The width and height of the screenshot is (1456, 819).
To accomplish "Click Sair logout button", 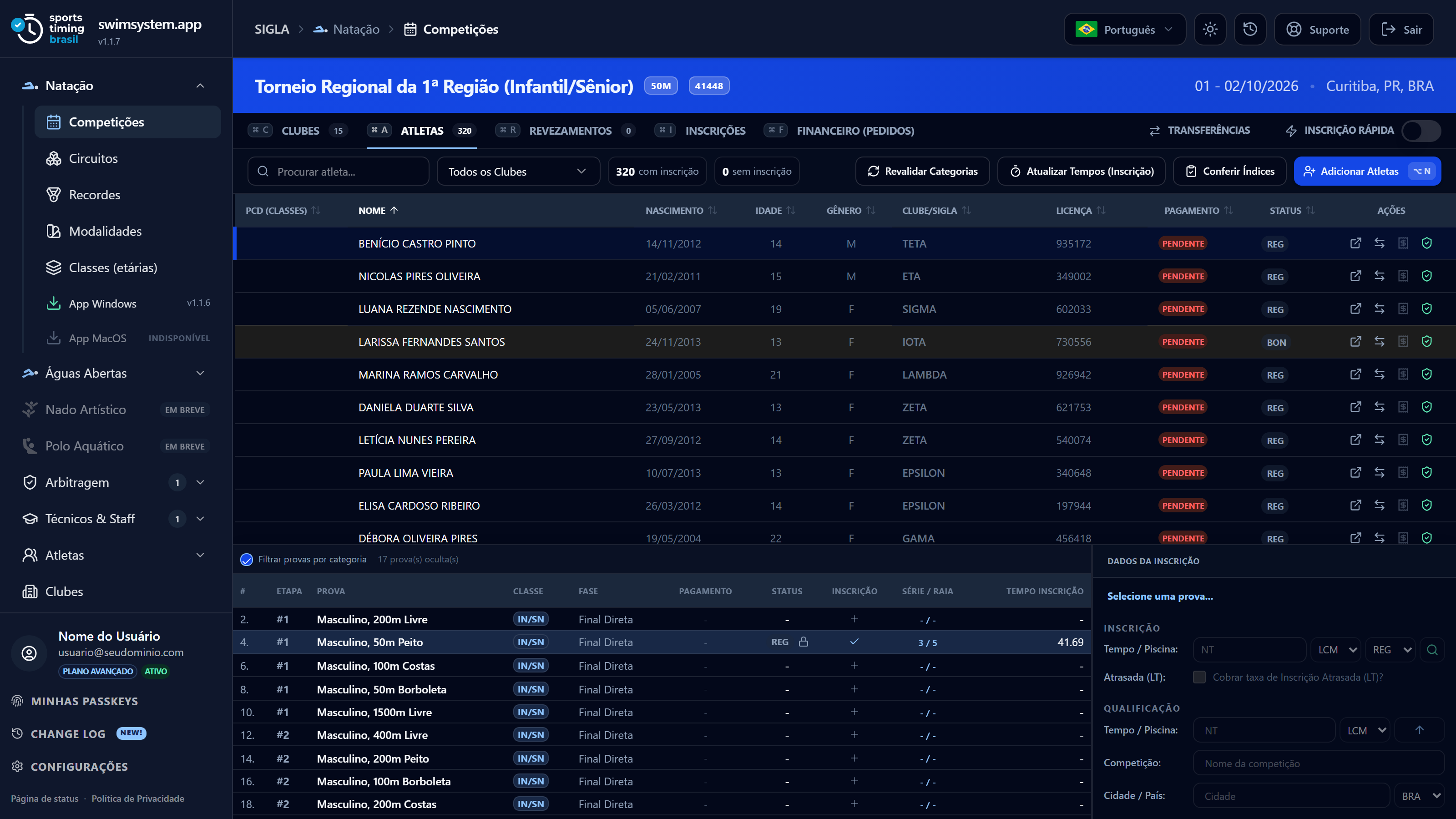I will coord(1400,30).
